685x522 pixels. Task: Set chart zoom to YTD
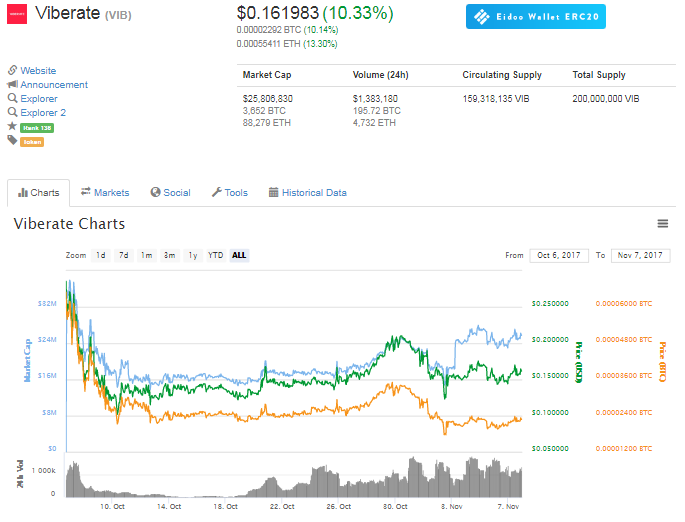[x=215, y=255]
